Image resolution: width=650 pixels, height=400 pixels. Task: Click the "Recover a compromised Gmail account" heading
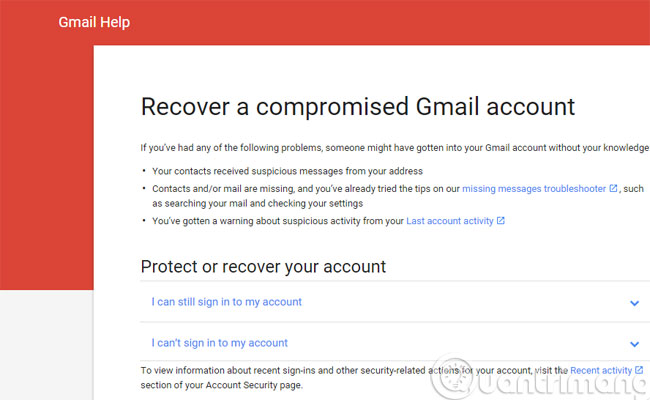click(x=357, y=107)
